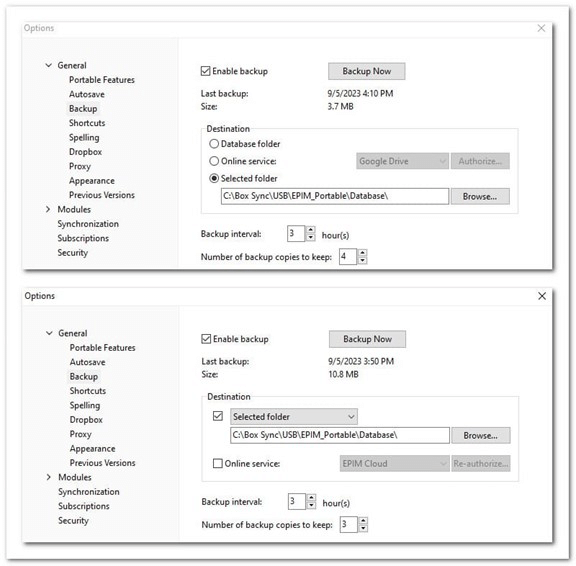Open the Google Drive dropdown
This screenshot has width=576, height=566.
[x=402, y=161]
